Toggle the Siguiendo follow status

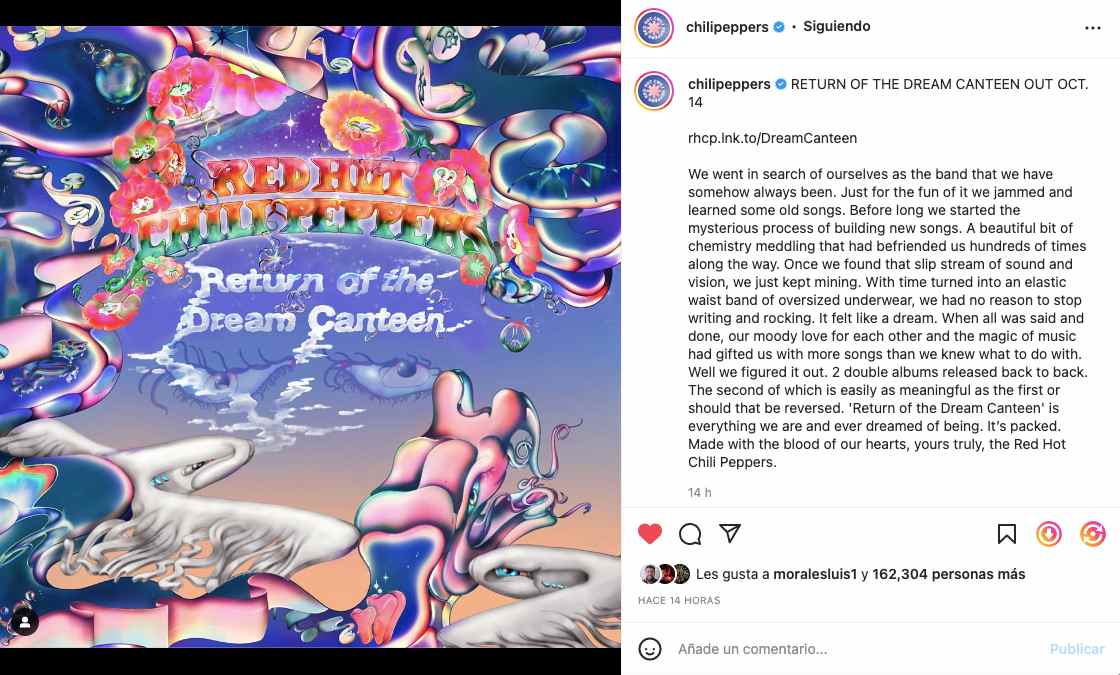[x=836, y=26]
